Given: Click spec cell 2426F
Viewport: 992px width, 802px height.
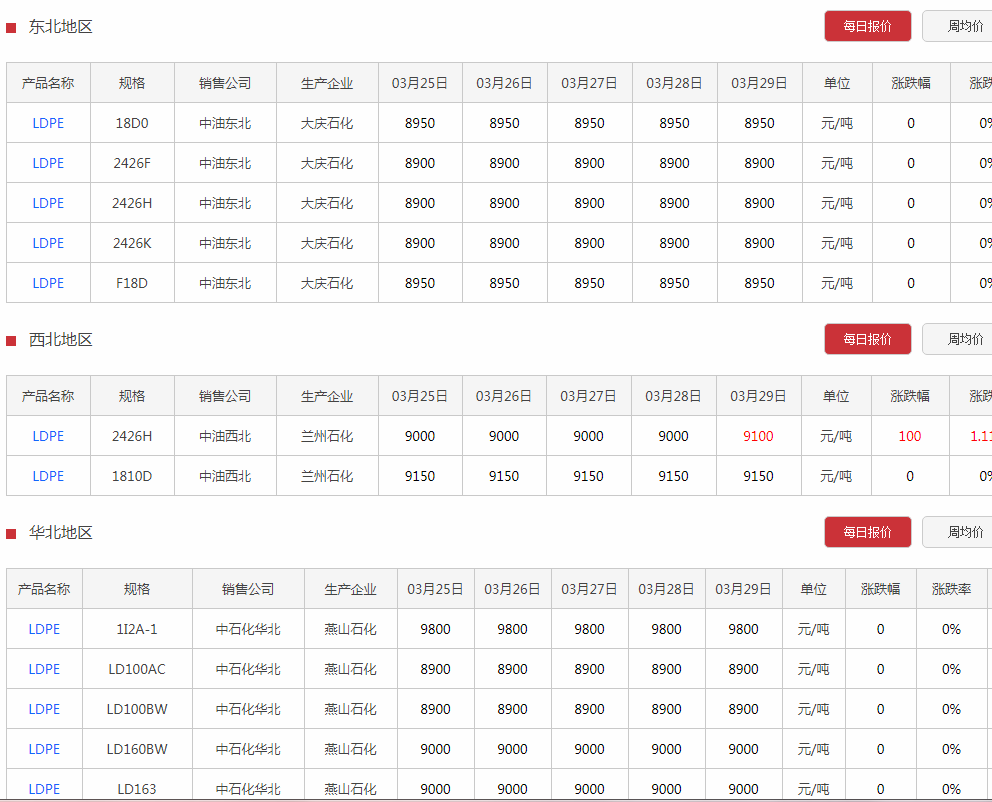Looking at the screenshot, I should click(x=132, y=163).
